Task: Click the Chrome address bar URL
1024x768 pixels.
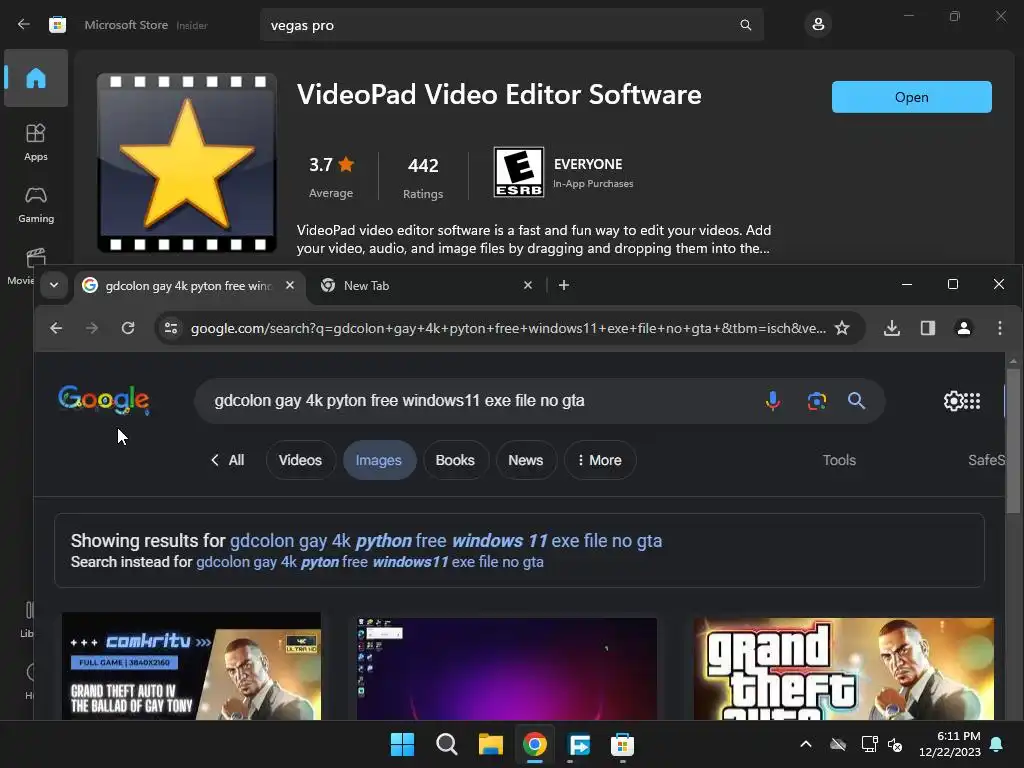Action: click(x=508, y=328)
